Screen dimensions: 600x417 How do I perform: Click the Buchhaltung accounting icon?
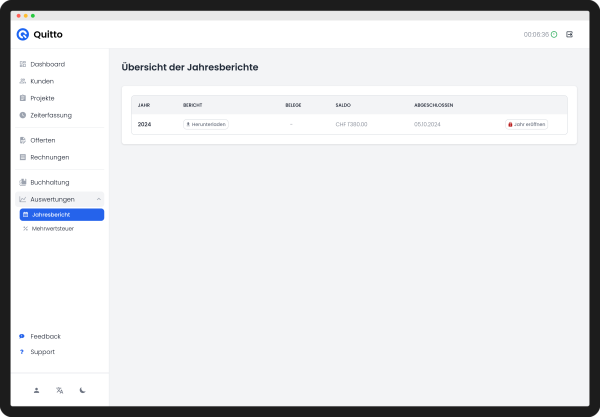click(x=23, y=182)
